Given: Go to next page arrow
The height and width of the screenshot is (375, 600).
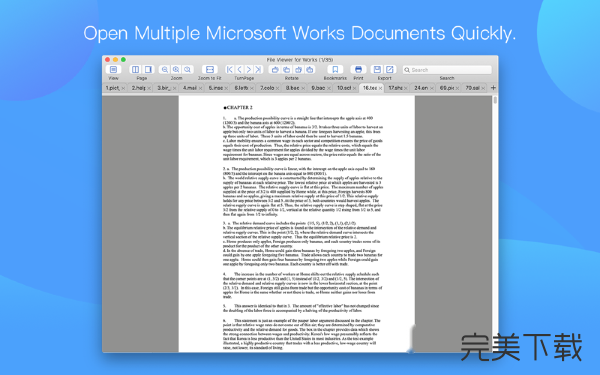Looking at the screenshot, I should tap(249, 69).
